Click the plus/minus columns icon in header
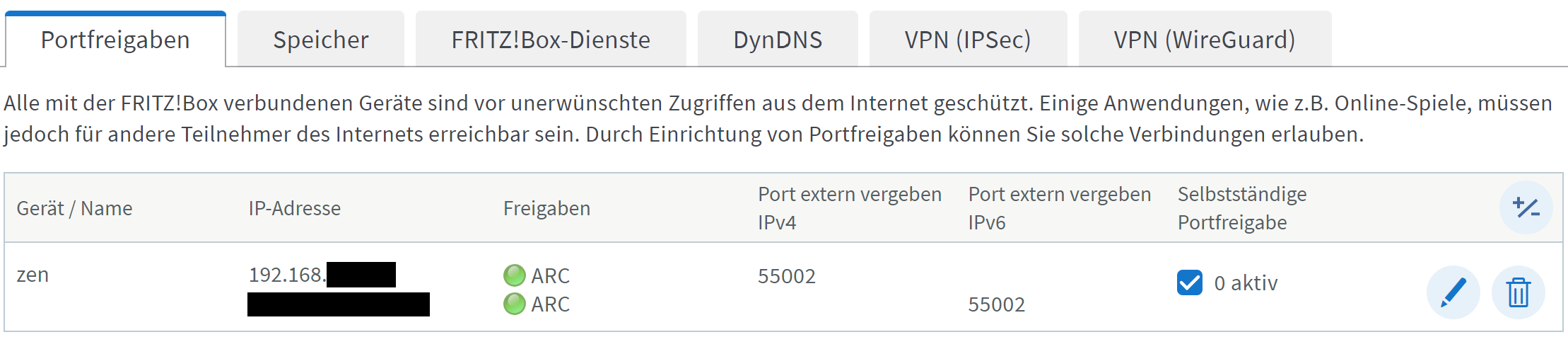This screenshot has width=1568, height=337. (1526, 207)
